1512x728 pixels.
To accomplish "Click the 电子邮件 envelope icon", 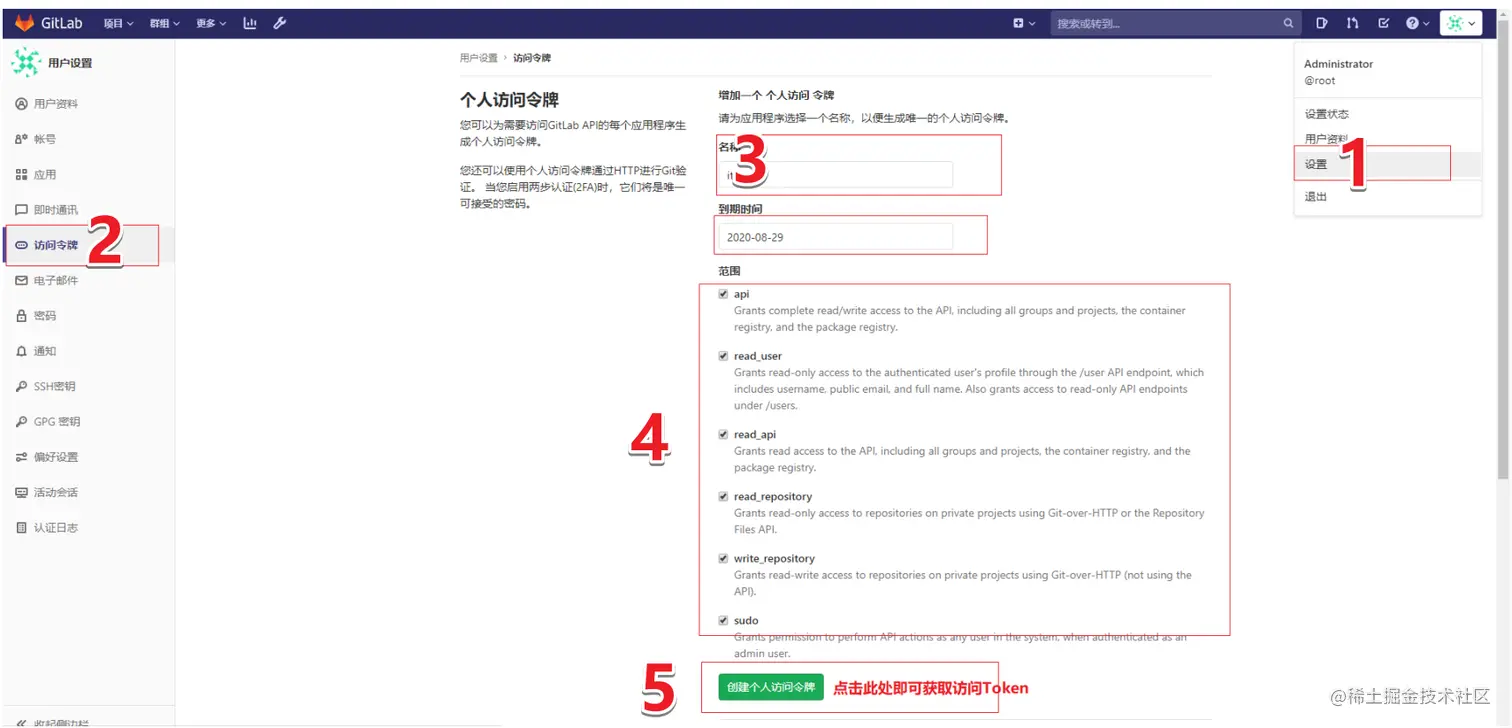I will (x=22, y=280).
